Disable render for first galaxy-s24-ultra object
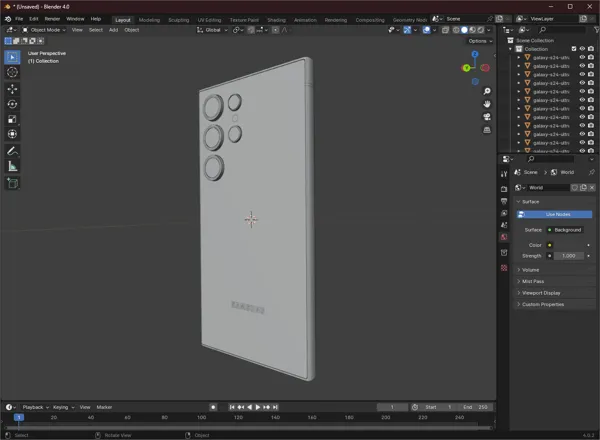 [x=591, y=57]
